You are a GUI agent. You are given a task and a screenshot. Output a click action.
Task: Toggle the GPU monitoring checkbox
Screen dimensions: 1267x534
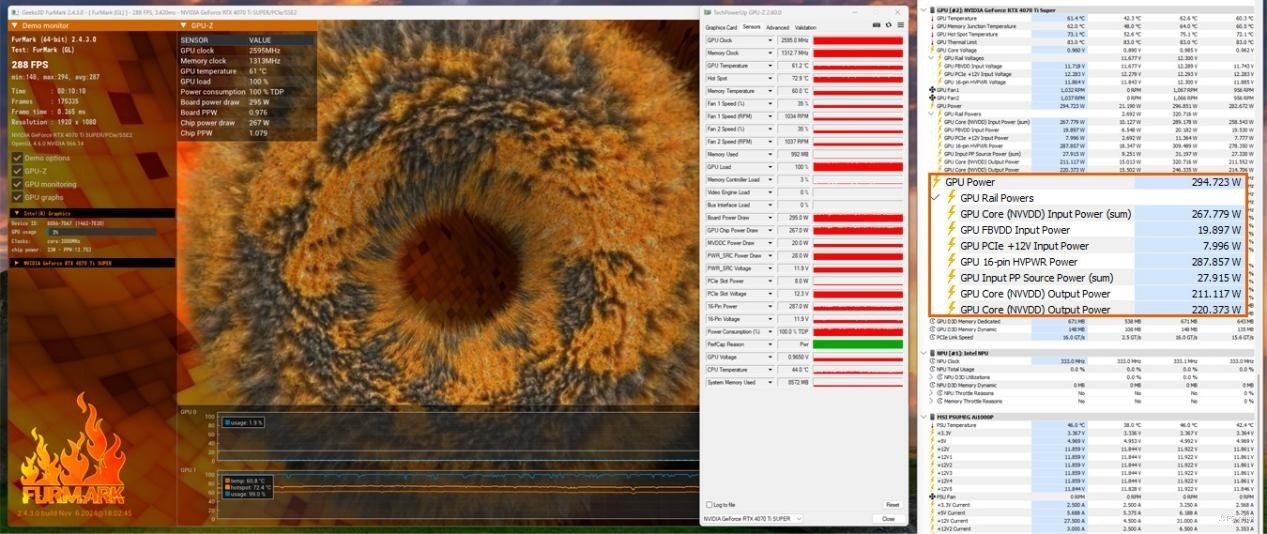(17, 184)
